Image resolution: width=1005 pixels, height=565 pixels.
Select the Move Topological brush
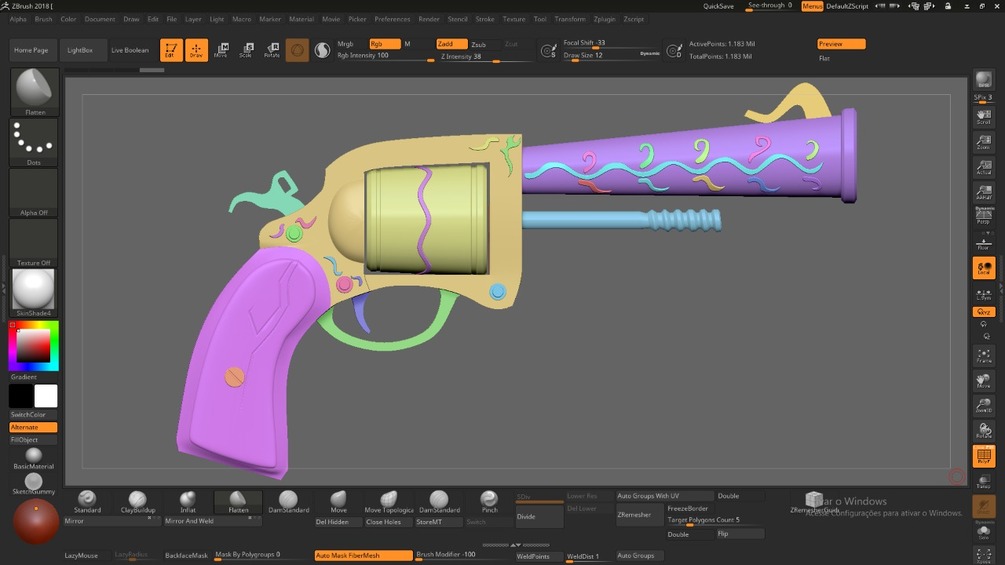[x=389, y=502]
